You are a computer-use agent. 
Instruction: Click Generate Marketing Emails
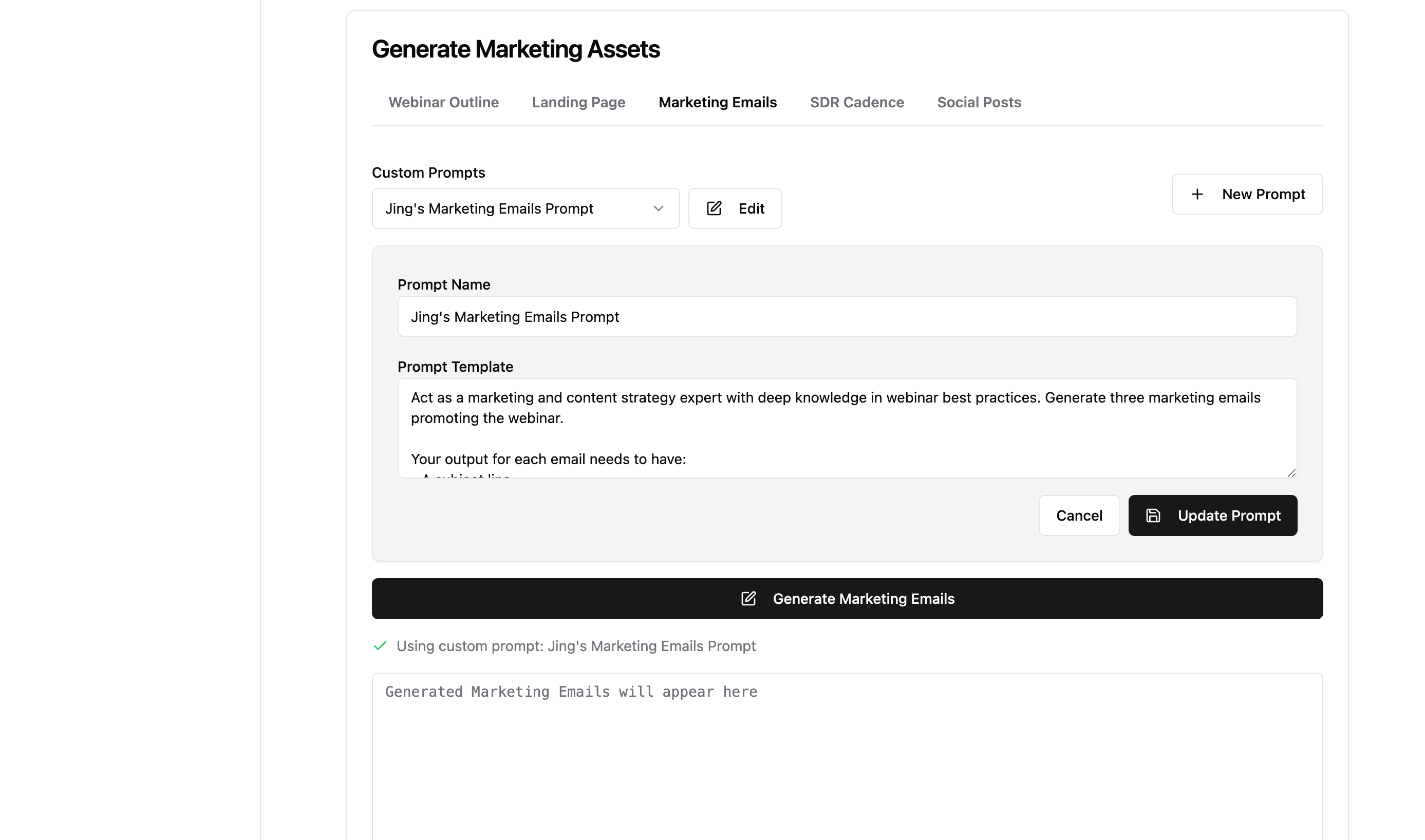pyautogui.click(x=847, y=599)
